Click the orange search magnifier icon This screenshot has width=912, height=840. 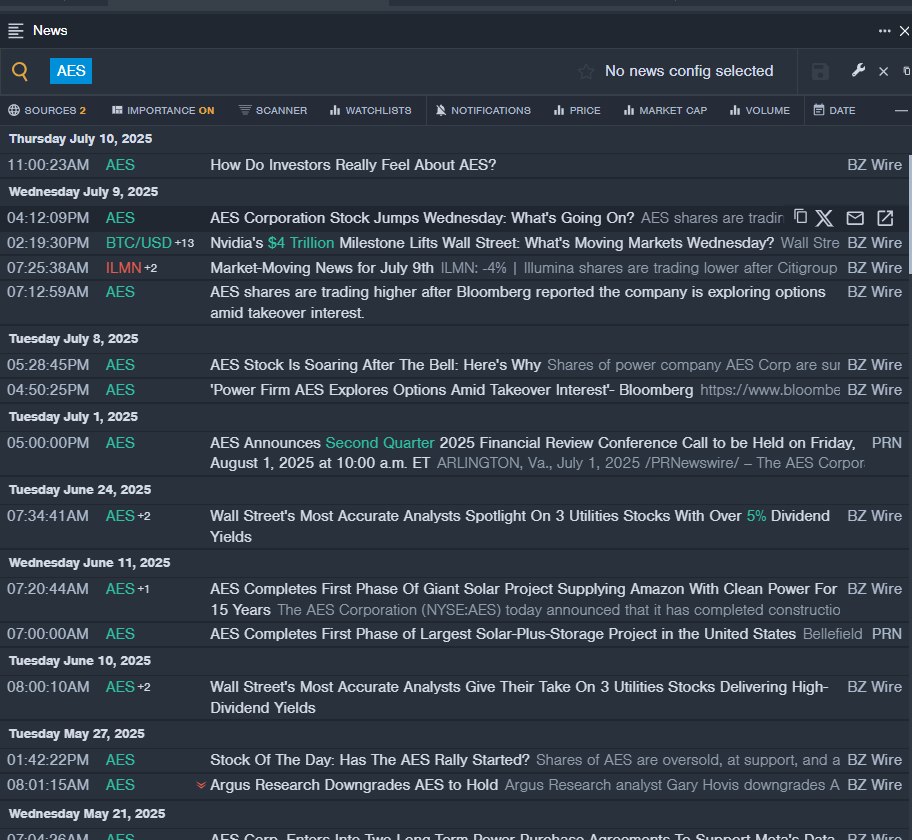pyautogui.click(x=20, y=71)
